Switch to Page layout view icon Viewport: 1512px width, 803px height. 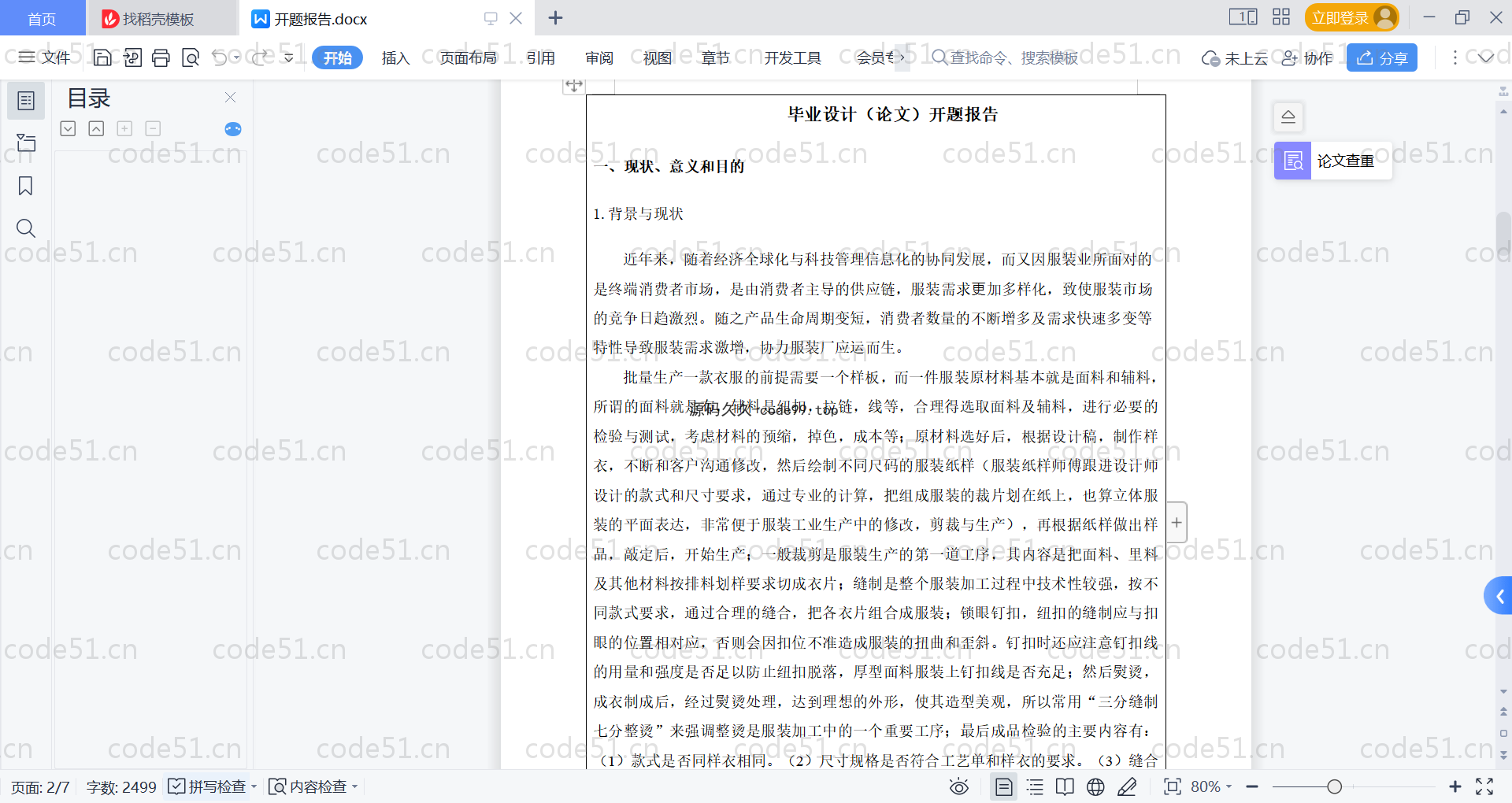coord(1003,786)
